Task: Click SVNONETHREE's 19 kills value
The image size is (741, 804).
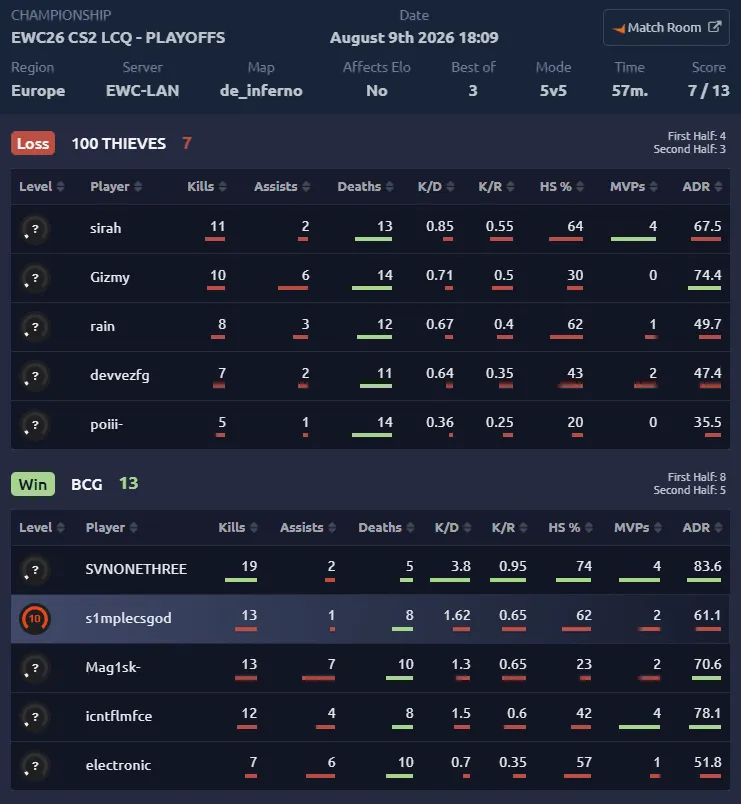Action: click(249, 566)
